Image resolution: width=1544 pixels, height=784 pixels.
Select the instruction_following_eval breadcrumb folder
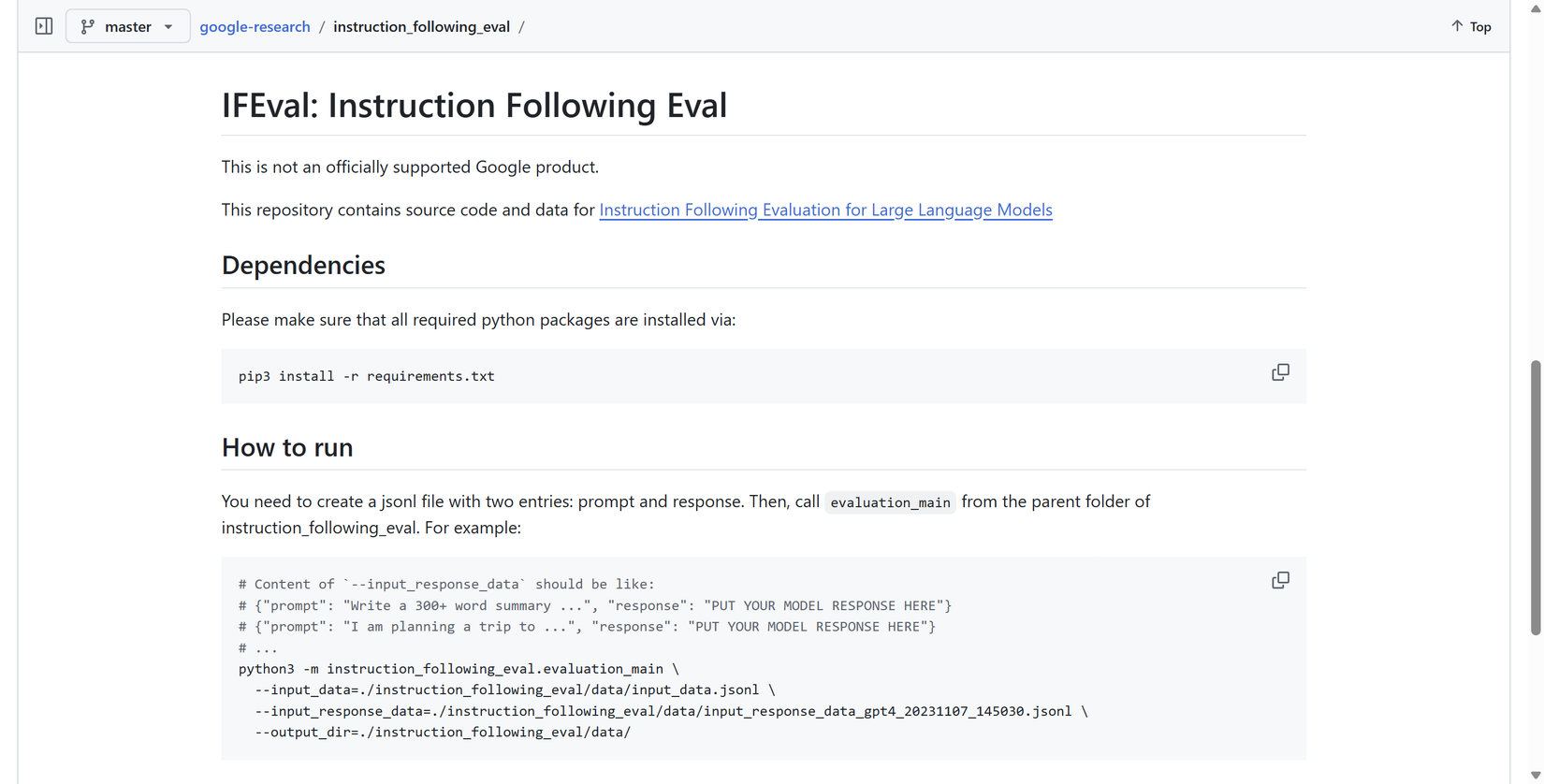(x=421, y=26)
